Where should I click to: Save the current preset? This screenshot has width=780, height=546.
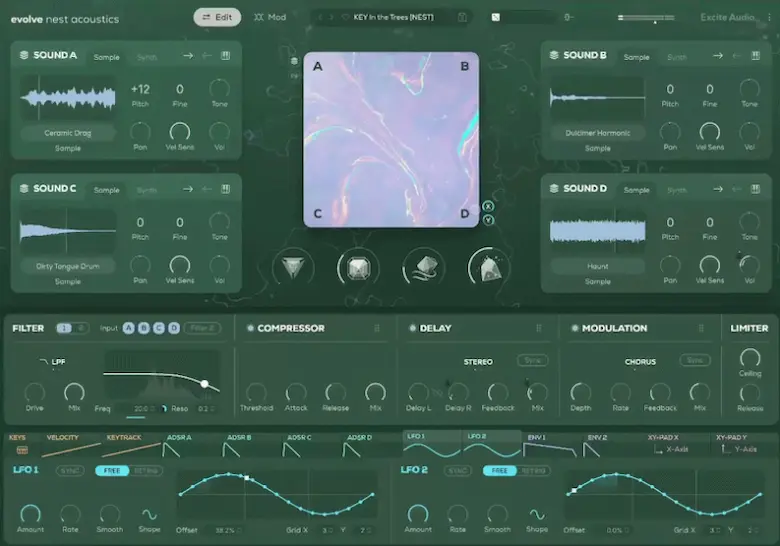(x=462, y=17)
